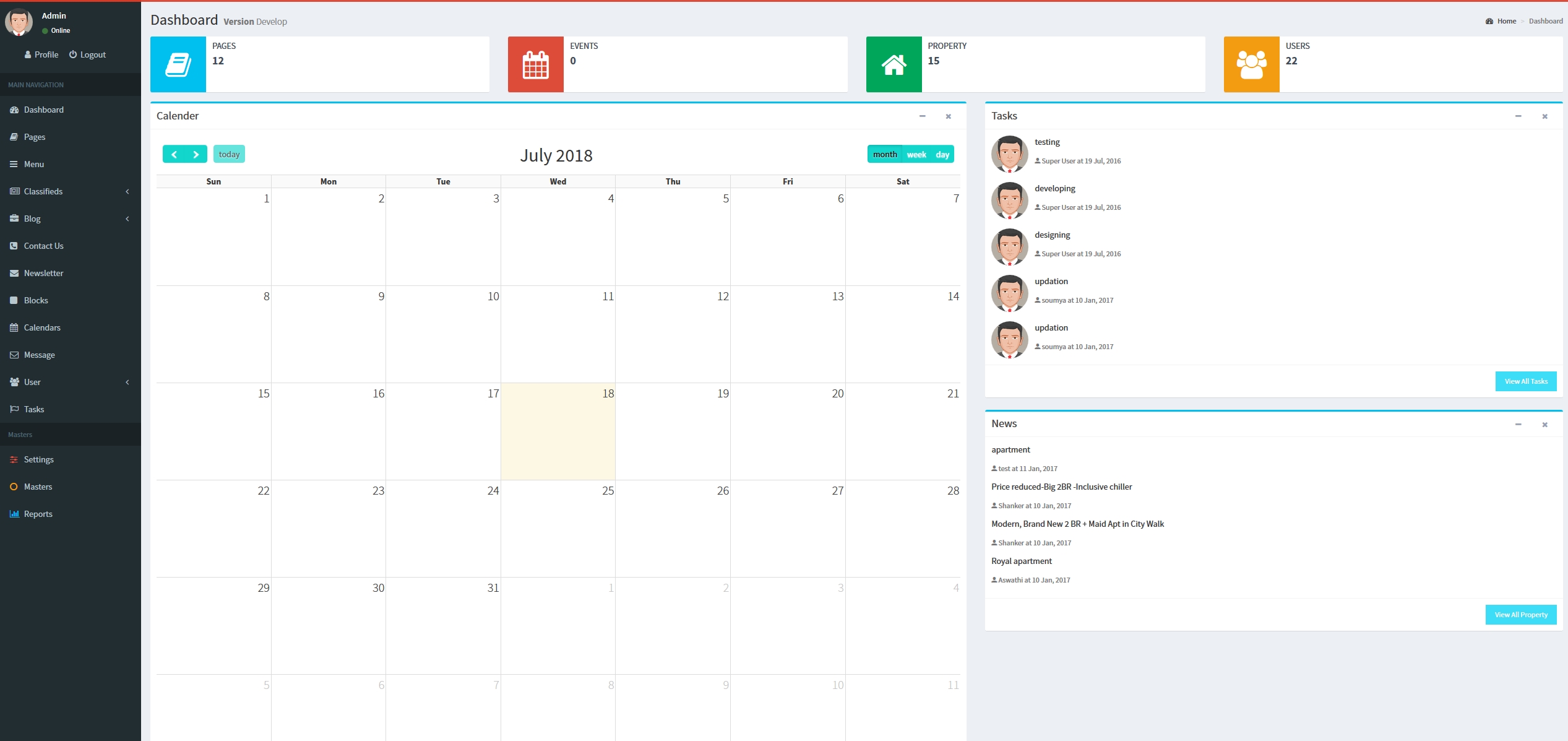Collapse the Tasks panel with minus icon
The width and height of the screenshot is (1568, 741).
1518,116
